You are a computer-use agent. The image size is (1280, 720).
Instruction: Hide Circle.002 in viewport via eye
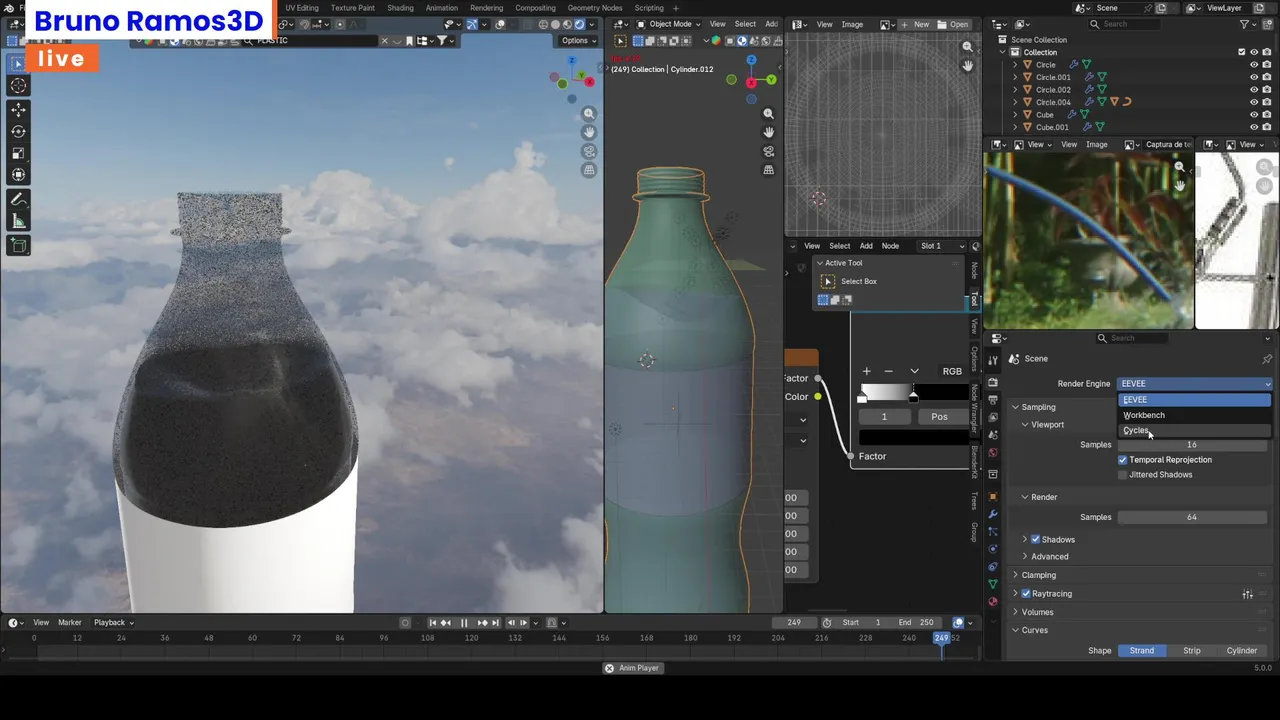(x=1254, y=90)
